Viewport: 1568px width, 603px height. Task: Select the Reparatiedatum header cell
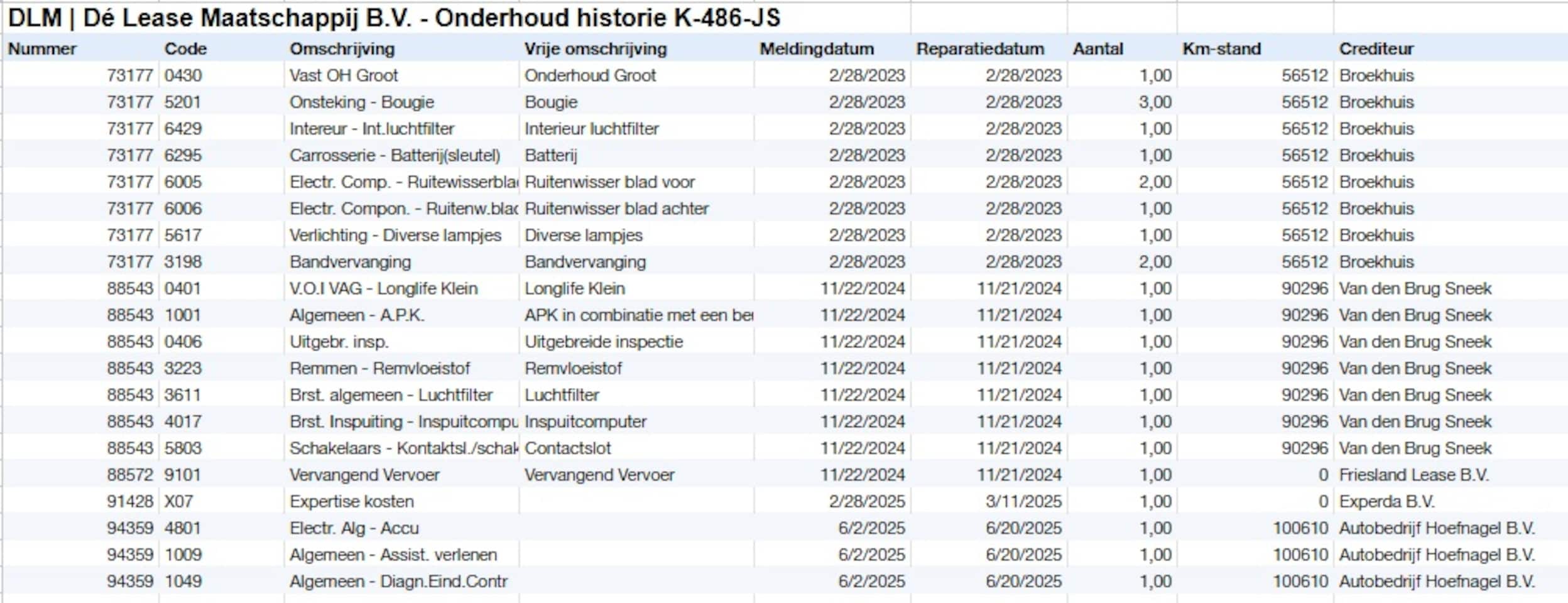pos(979,49)
